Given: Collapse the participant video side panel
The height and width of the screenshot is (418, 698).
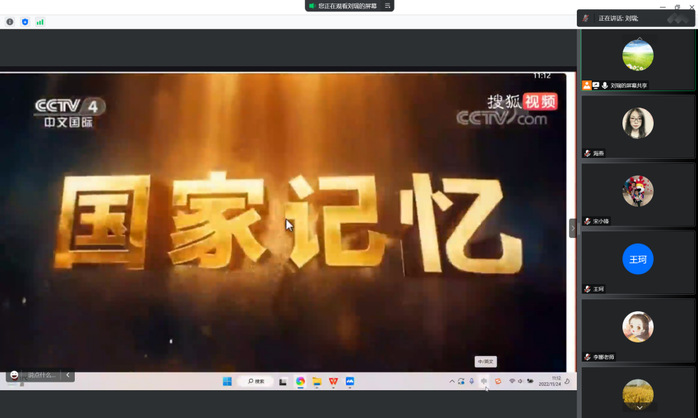Looking at the screenshot, I should [573, 228].
